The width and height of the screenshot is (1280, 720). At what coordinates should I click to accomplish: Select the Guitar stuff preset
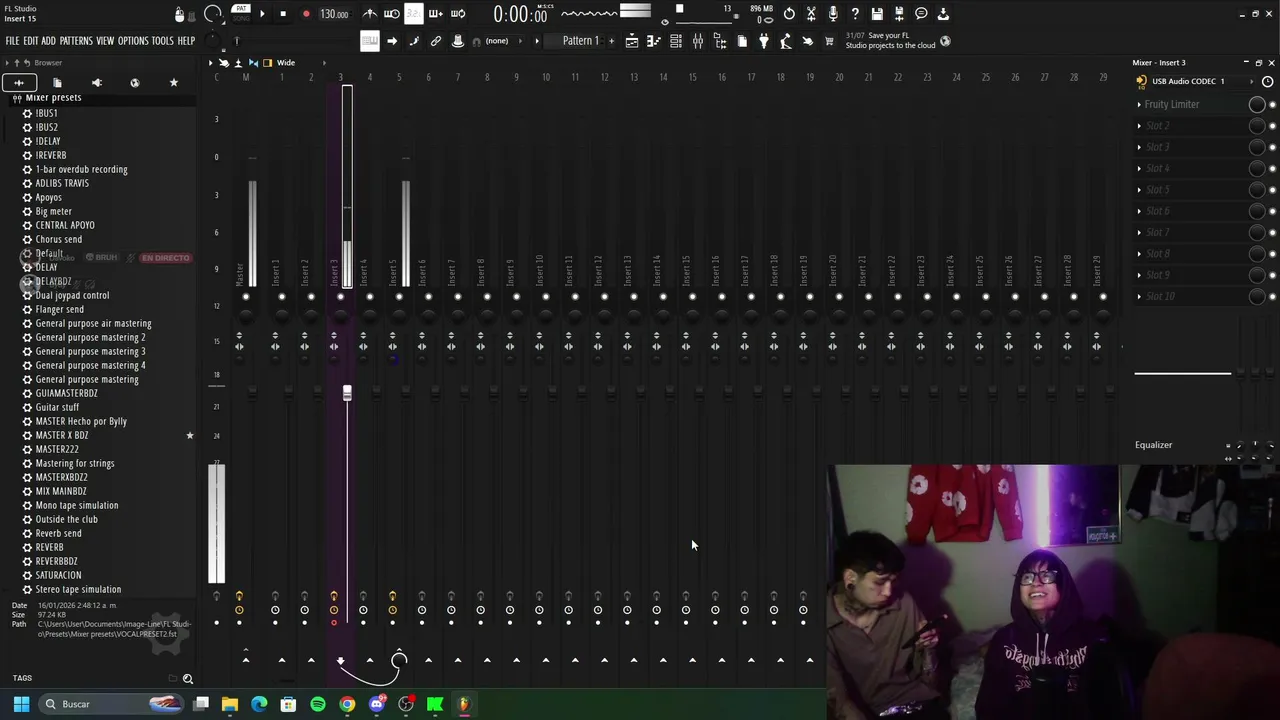coord(57,408)
